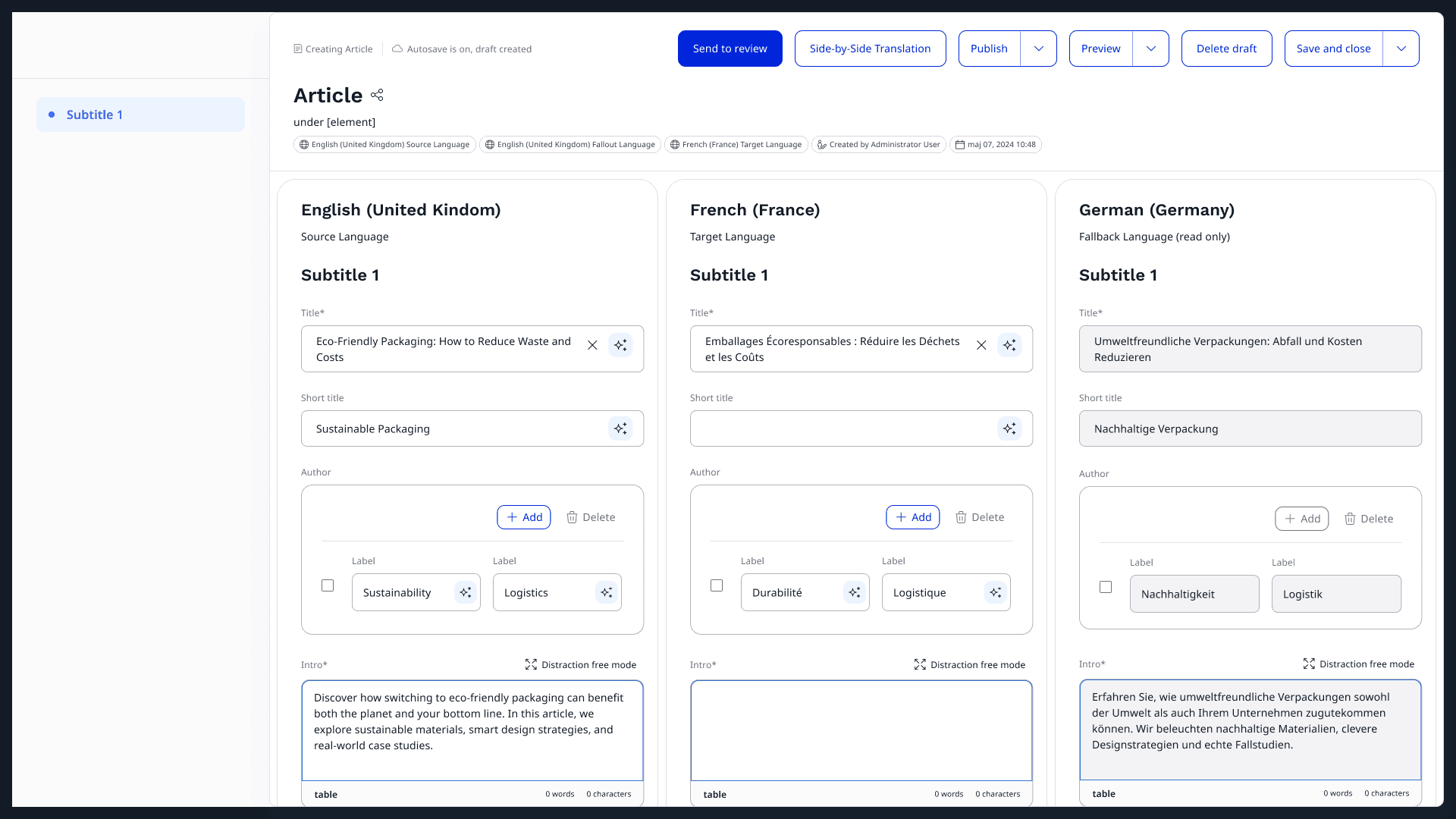Click the empty French Intro text area

861,730
